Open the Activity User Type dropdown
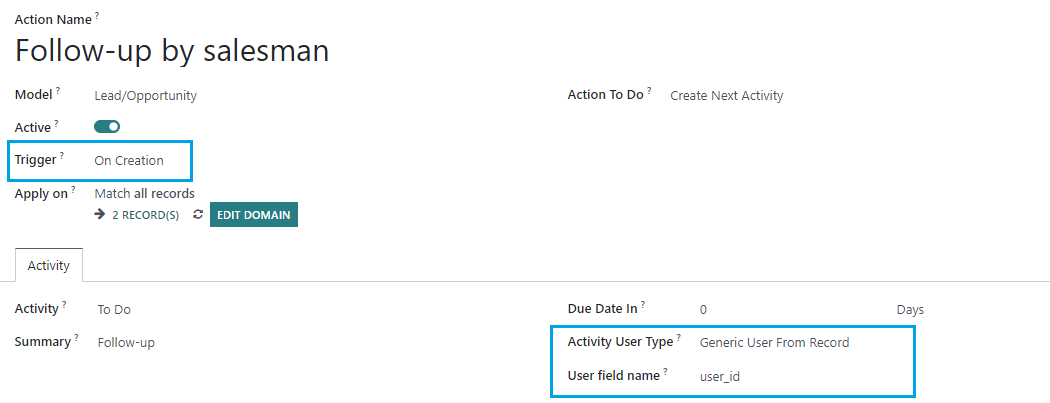1050x403 pixels. tap(774, 343)
